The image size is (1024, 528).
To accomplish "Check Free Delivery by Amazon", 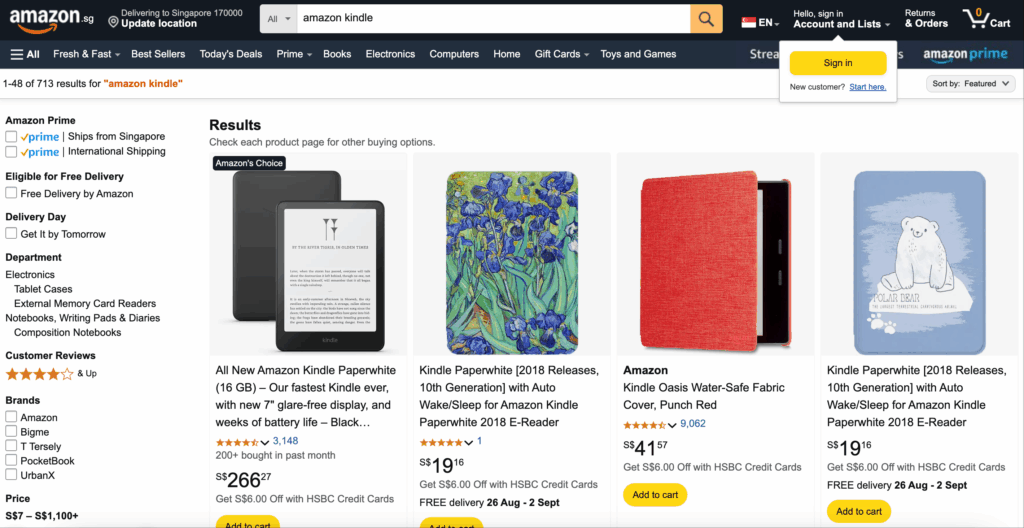I will 11,194.
